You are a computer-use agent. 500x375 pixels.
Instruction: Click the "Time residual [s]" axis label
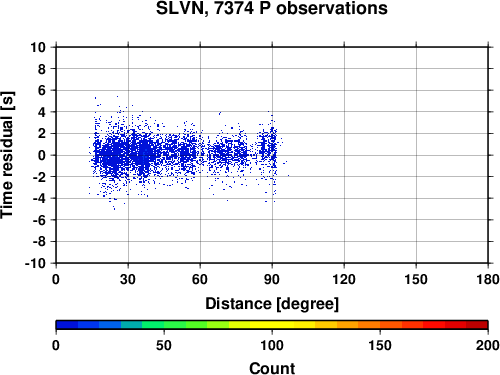pos(7,155)
